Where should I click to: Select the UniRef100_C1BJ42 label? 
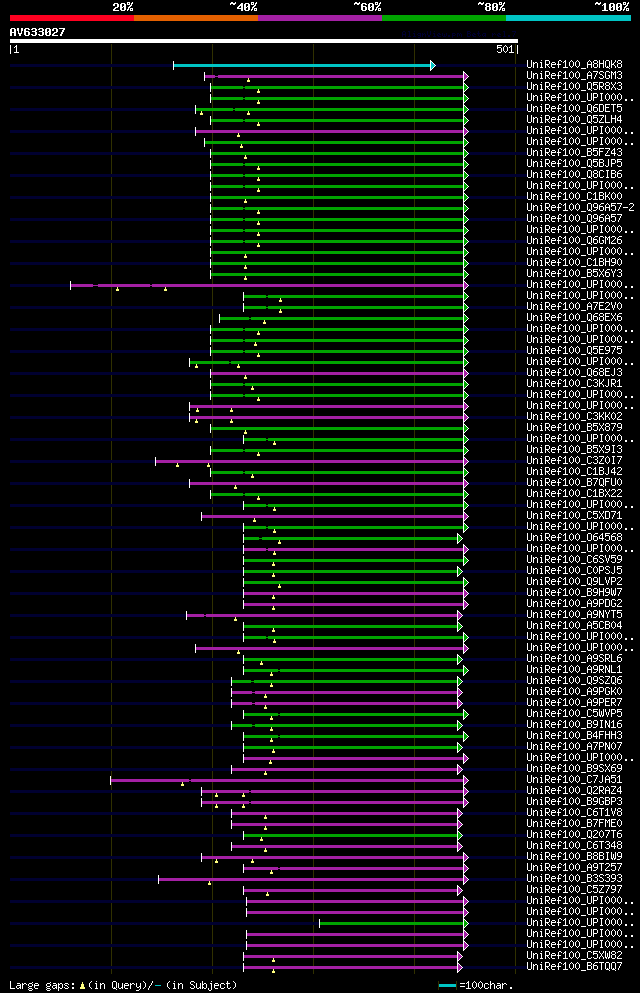click(574, 471)
